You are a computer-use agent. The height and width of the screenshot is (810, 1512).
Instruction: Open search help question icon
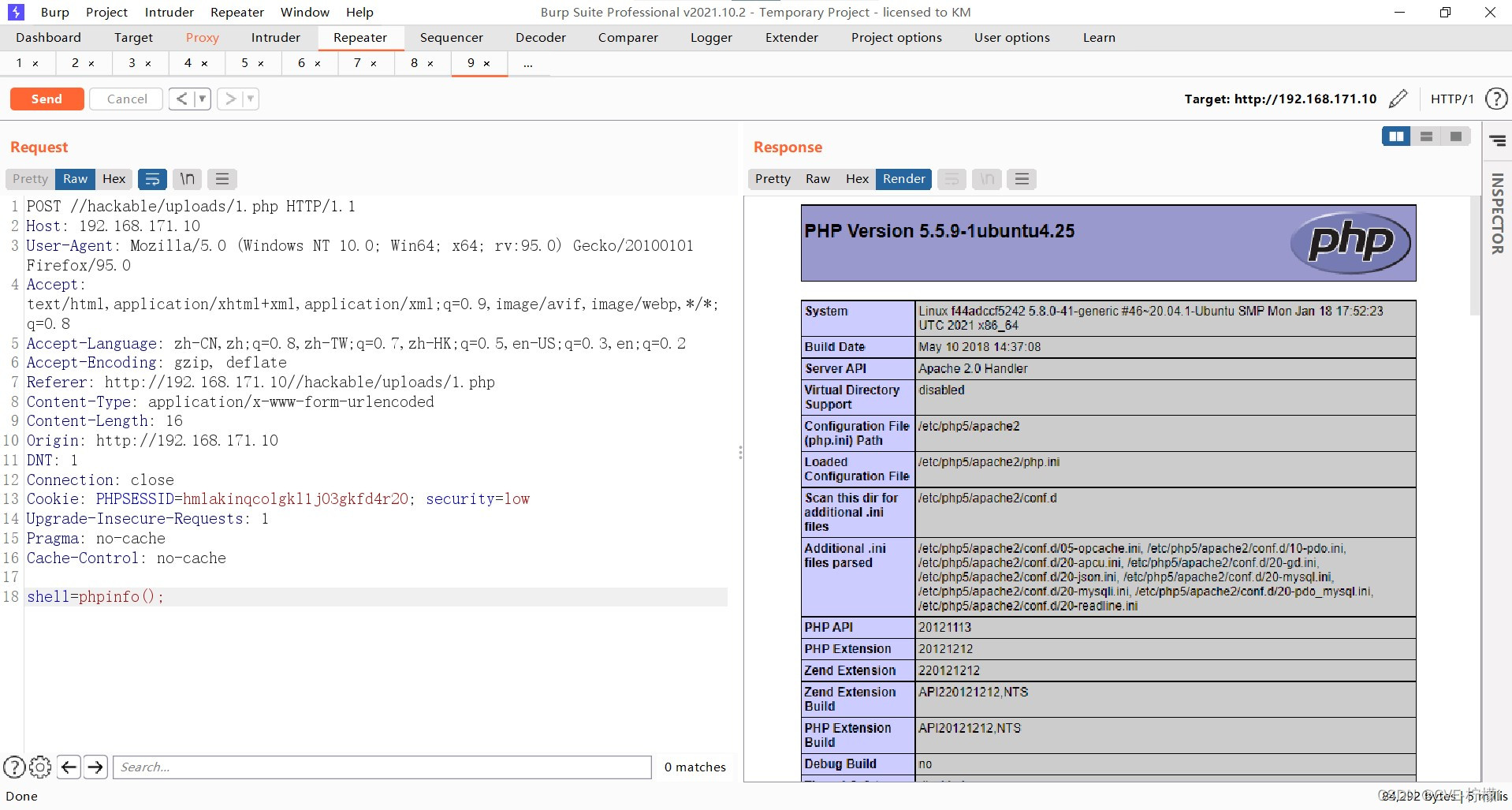(x=14, y=767)
